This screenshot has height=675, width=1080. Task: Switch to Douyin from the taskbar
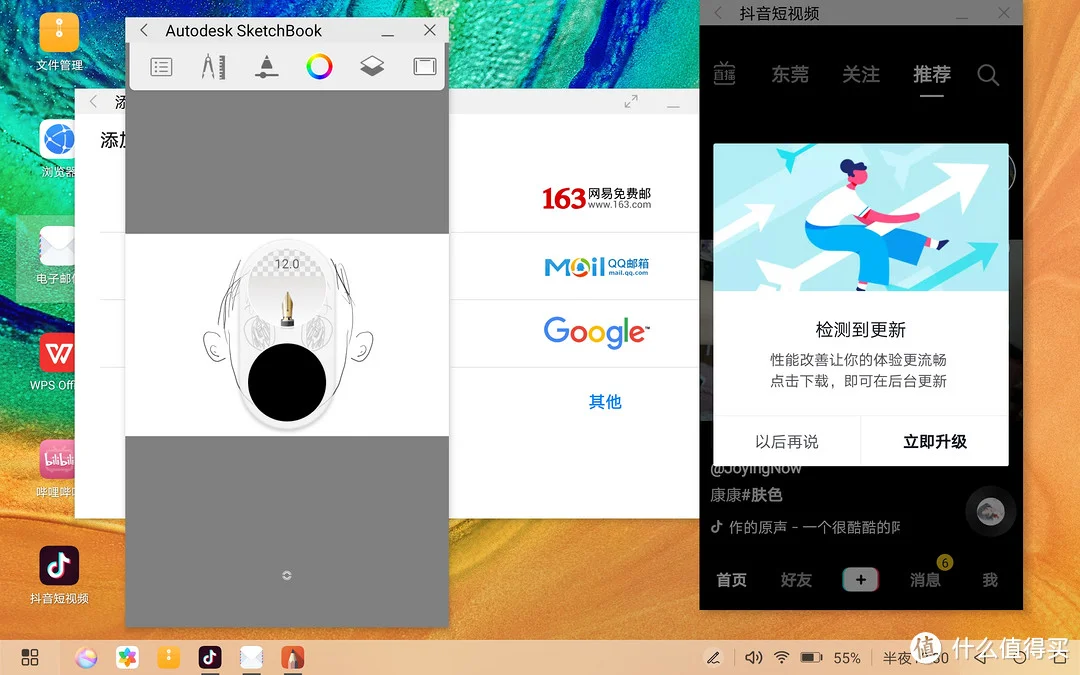(x=210, y=658)
